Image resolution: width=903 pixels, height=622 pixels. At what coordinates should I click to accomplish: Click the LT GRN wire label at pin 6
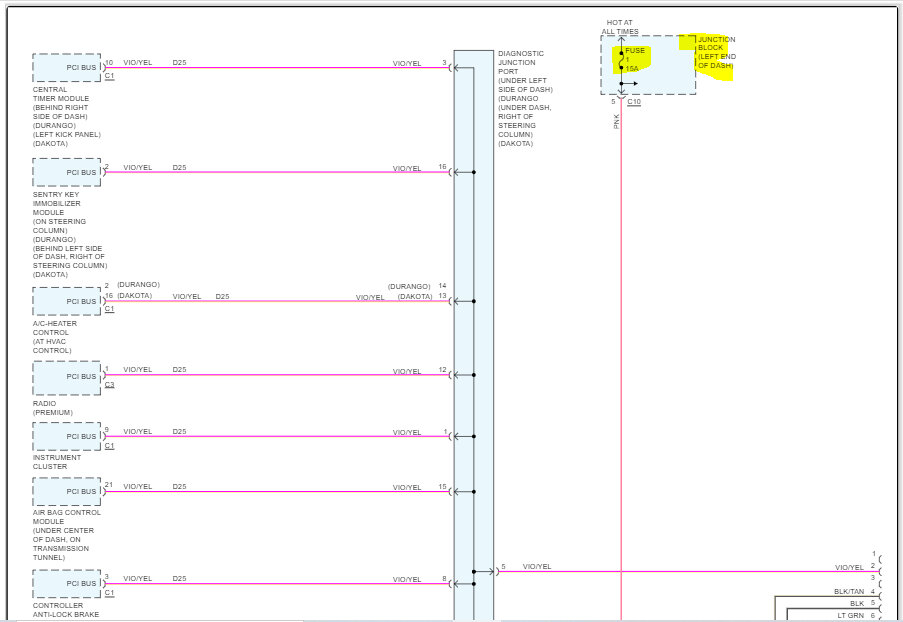point(851,616)
